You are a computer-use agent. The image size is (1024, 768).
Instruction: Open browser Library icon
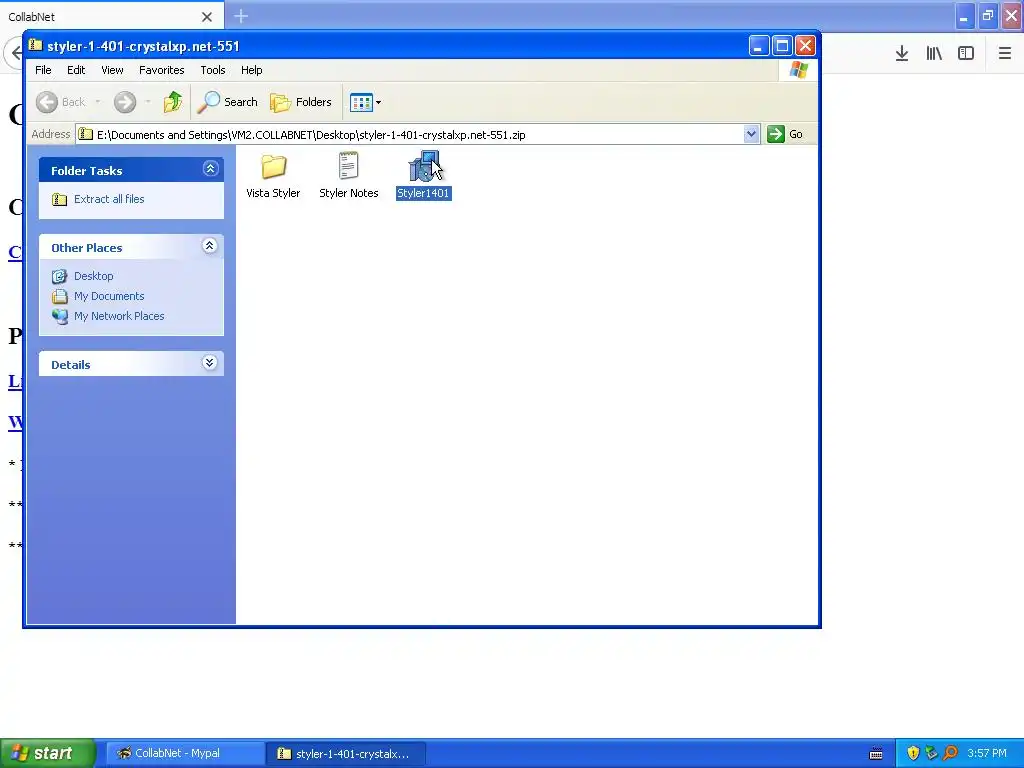934,54
